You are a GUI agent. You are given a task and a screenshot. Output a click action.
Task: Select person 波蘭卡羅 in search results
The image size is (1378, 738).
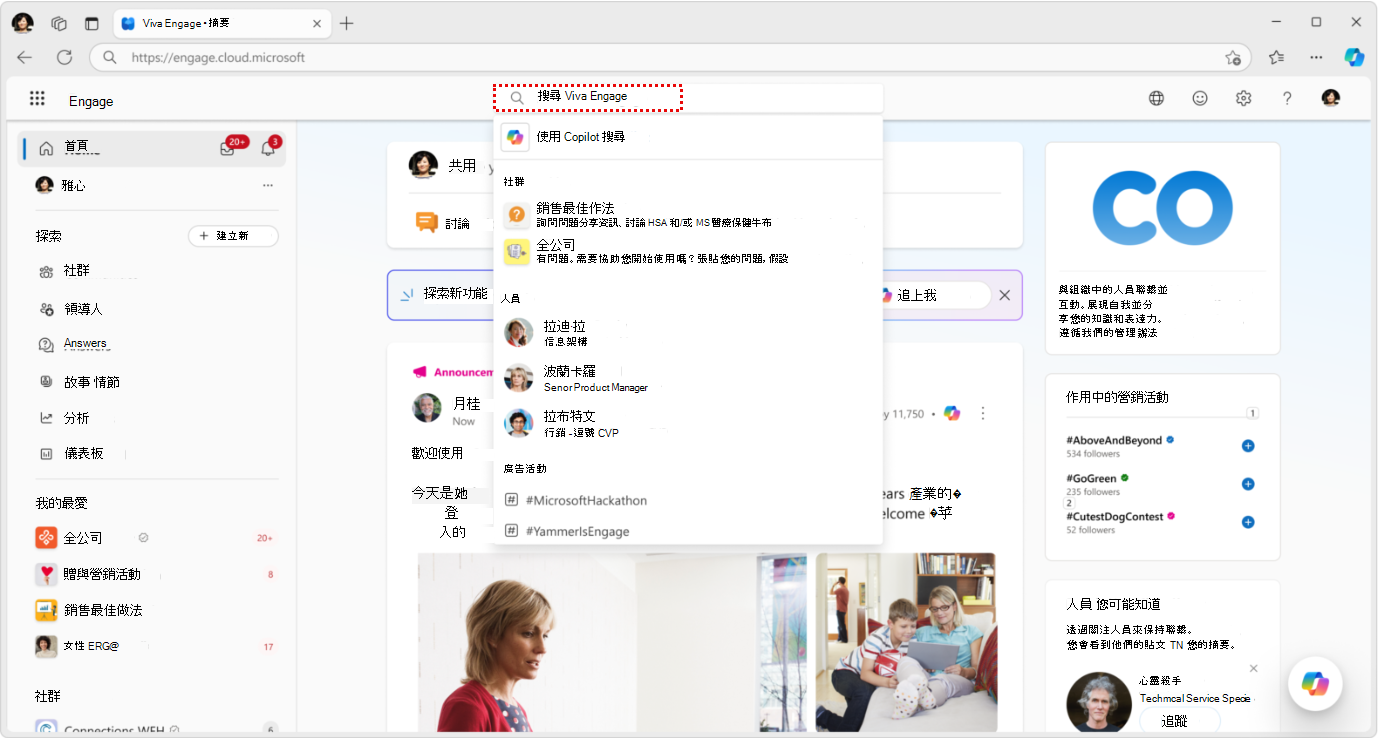click(x=688, y=378)
